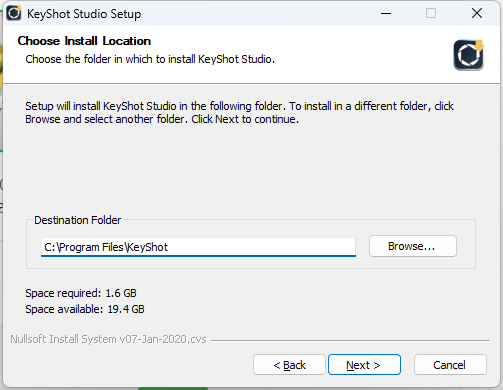503x390 pixels.
Task: Click the Destination Folder group label
Action: 78,220
